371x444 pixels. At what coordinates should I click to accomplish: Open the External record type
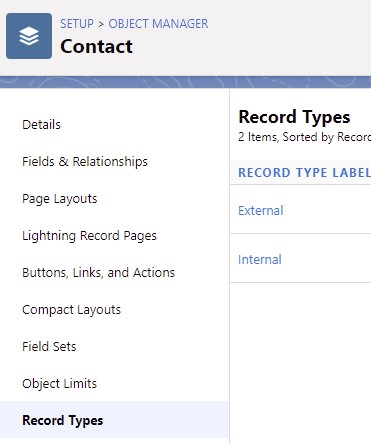261,211
